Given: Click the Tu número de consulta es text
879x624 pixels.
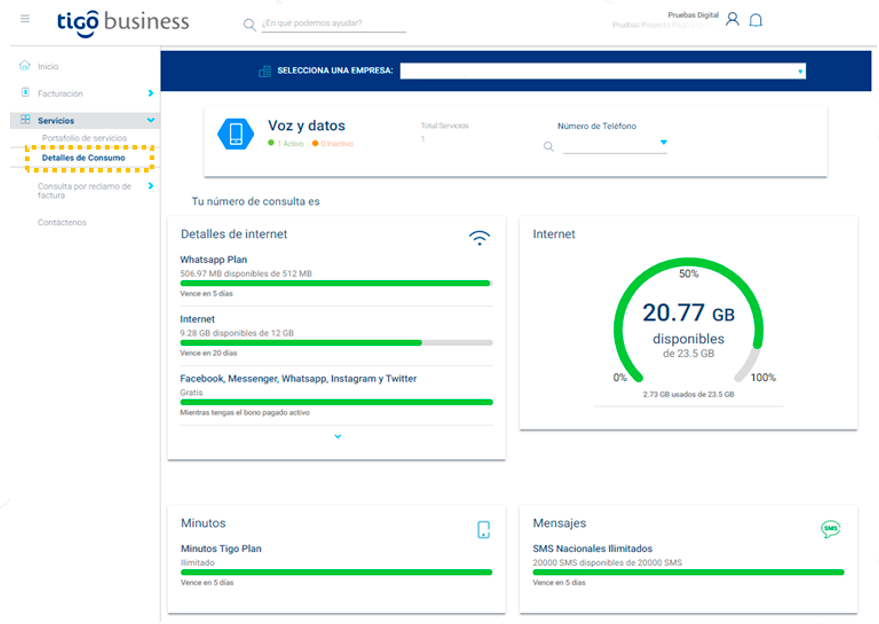Looking at the screenshot, I should pos(256,201).
